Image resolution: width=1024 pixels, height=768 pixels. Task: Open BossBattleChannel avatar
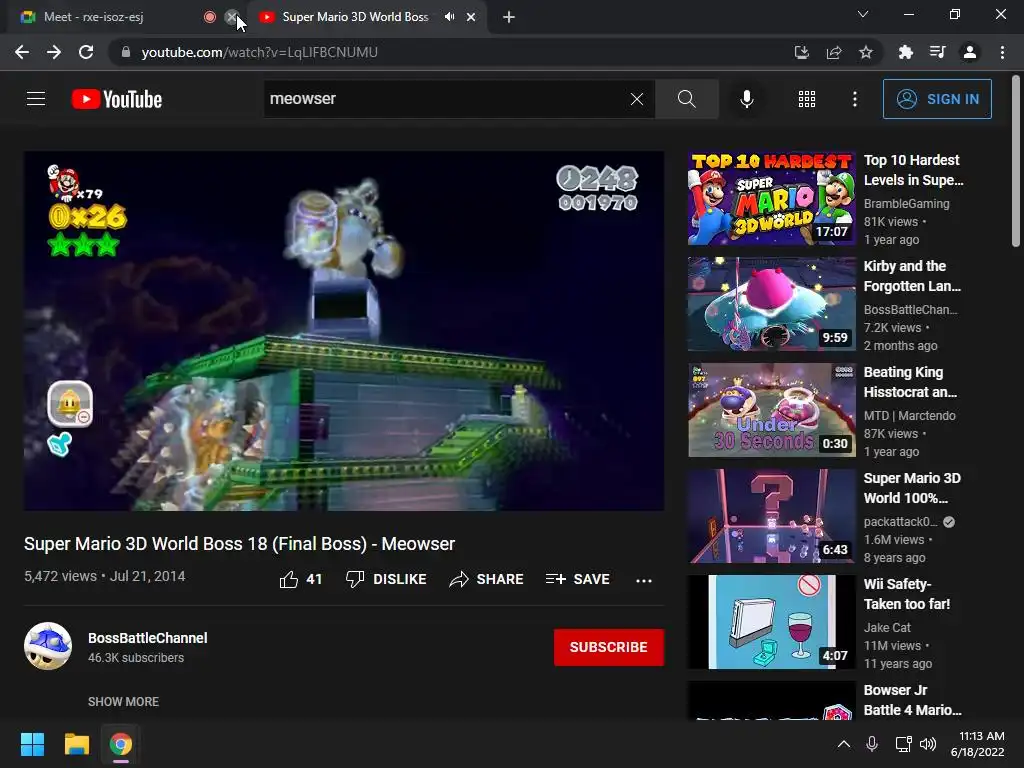tap(48, 647)
